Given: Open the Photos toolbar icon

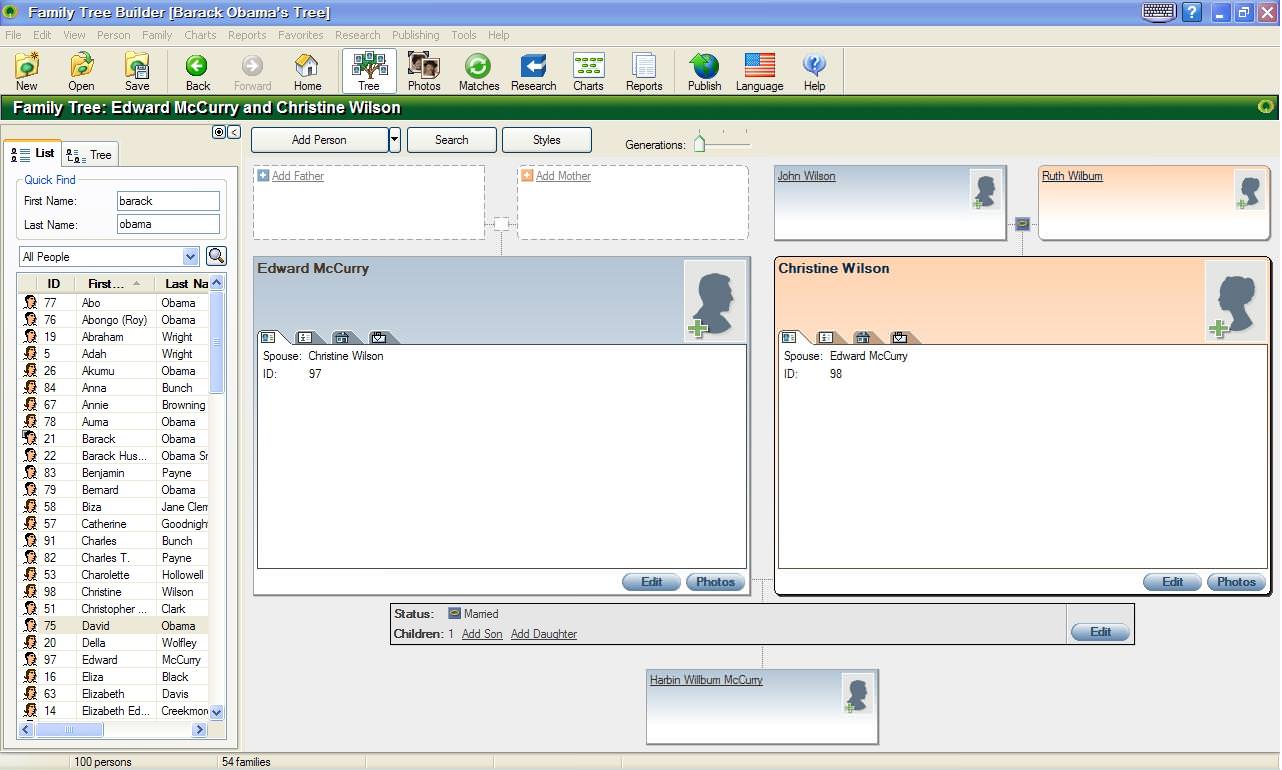Looking at the screenshot, I should click(x=424, y=72).
